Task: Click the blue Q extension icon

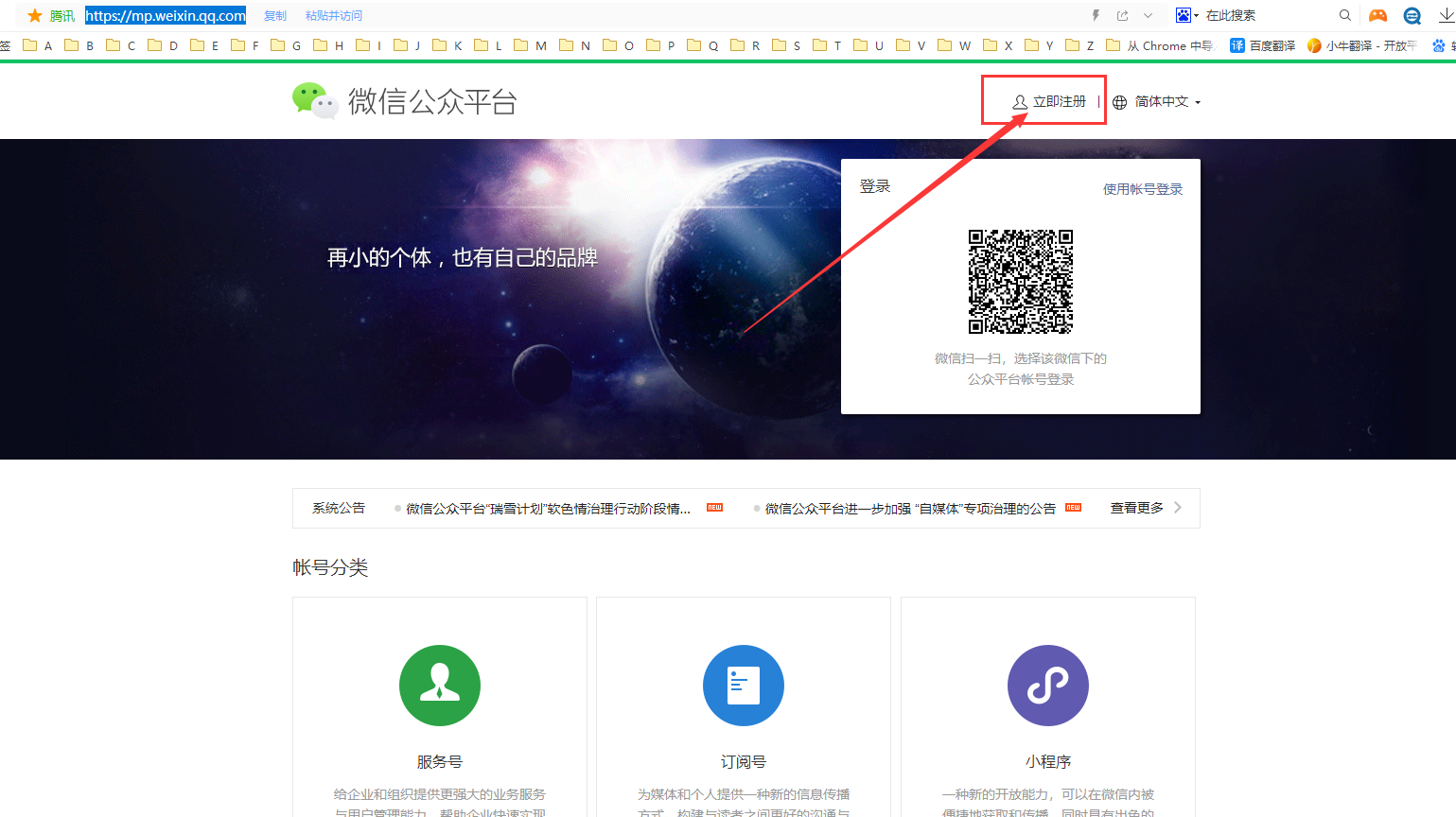Action: pos(1412,15)
